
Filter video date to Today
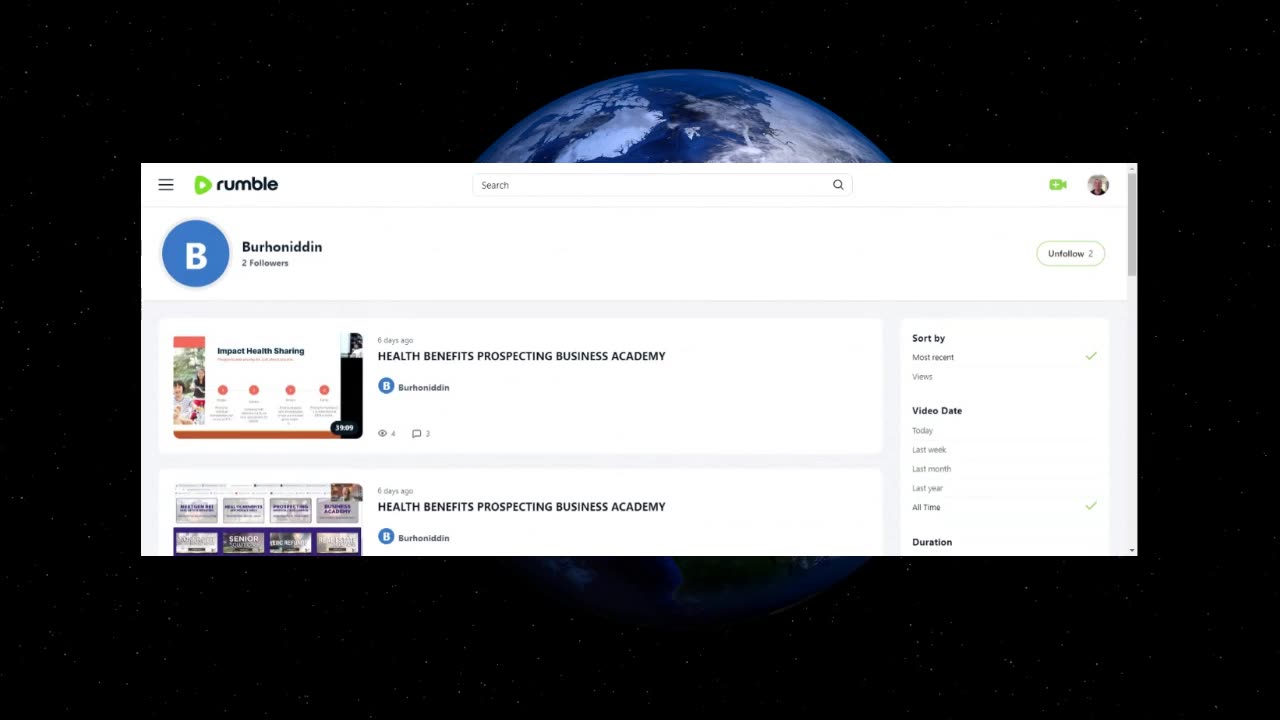pos(922,431)
